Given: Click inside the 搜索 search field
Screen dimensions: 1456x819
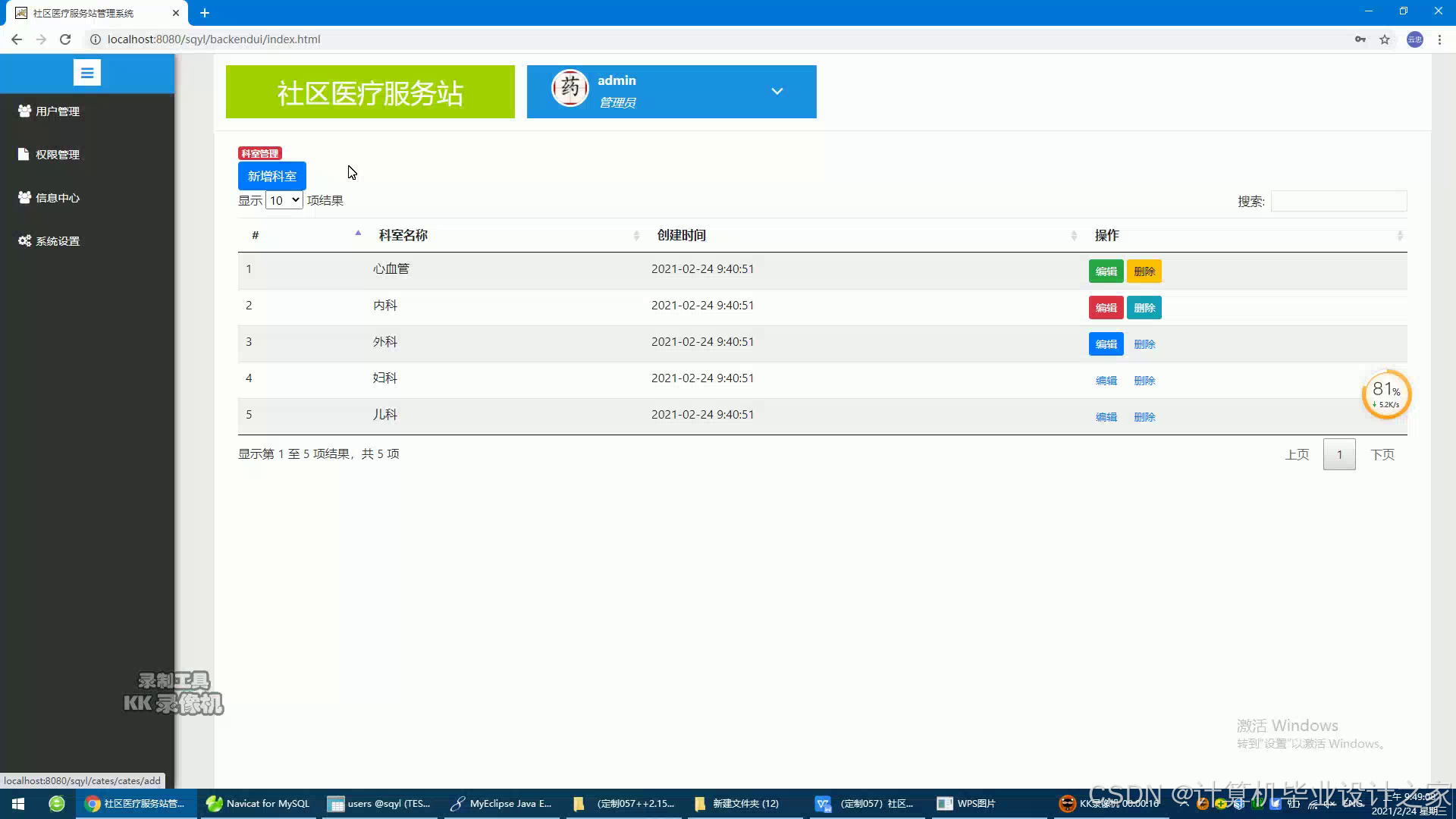Looking at the screenshot, I should point(1338,201).
